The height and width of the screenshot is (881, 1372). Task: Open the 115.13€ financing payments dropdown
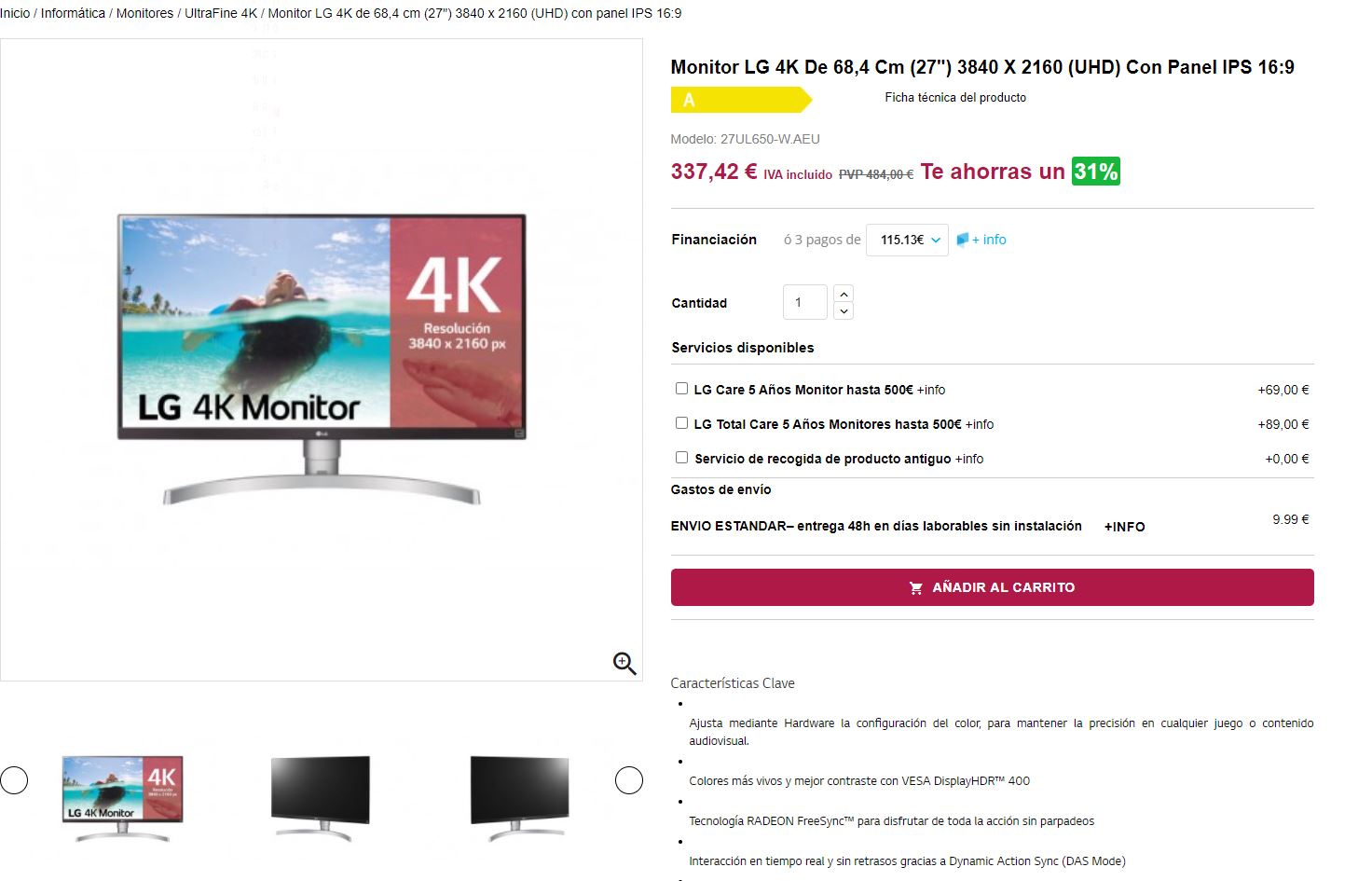[907, 240]
